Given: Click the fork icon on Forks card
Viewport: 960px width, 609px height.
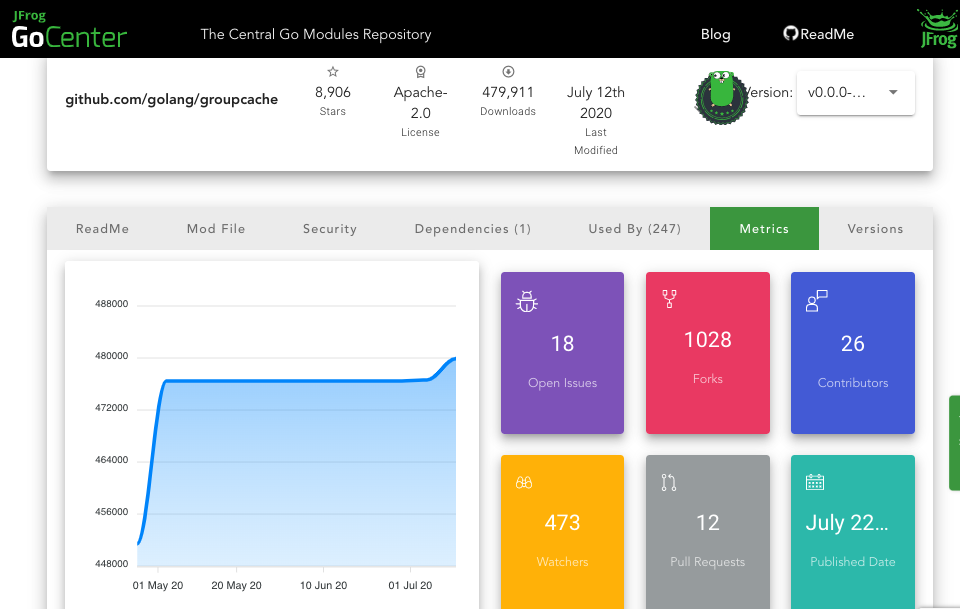Looking at the screenshot, I should (669, 299).
